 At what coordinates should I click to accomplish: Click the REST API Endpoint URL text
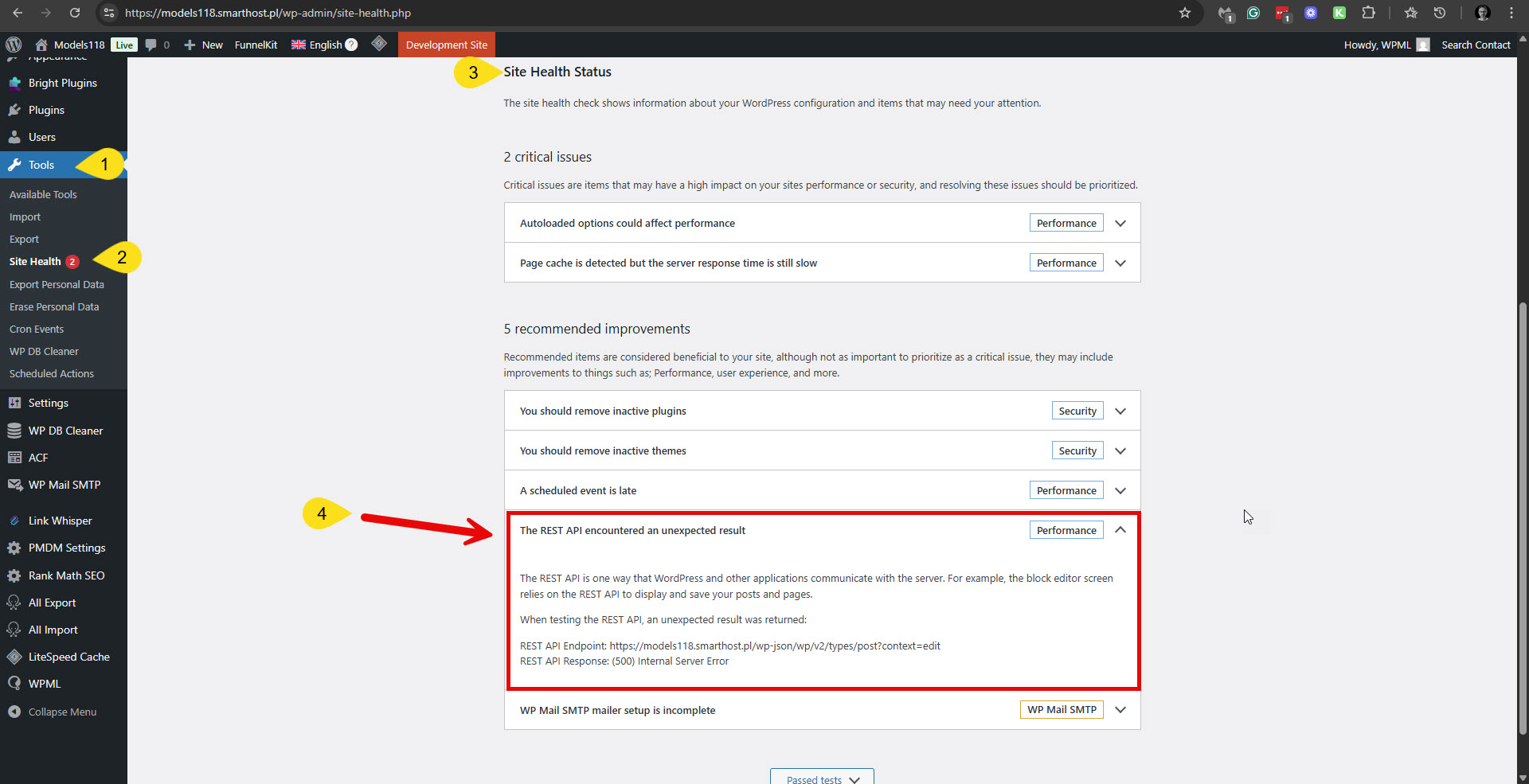(775, 646)
